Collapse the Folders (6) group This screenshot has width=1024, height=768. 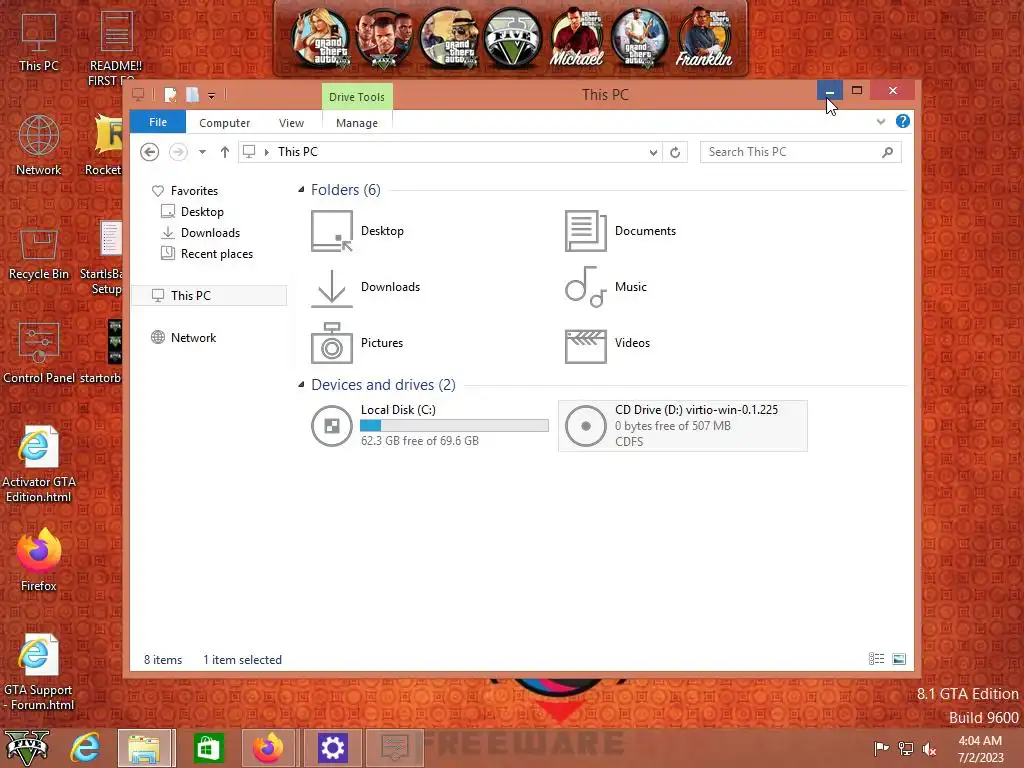point(301,190)
